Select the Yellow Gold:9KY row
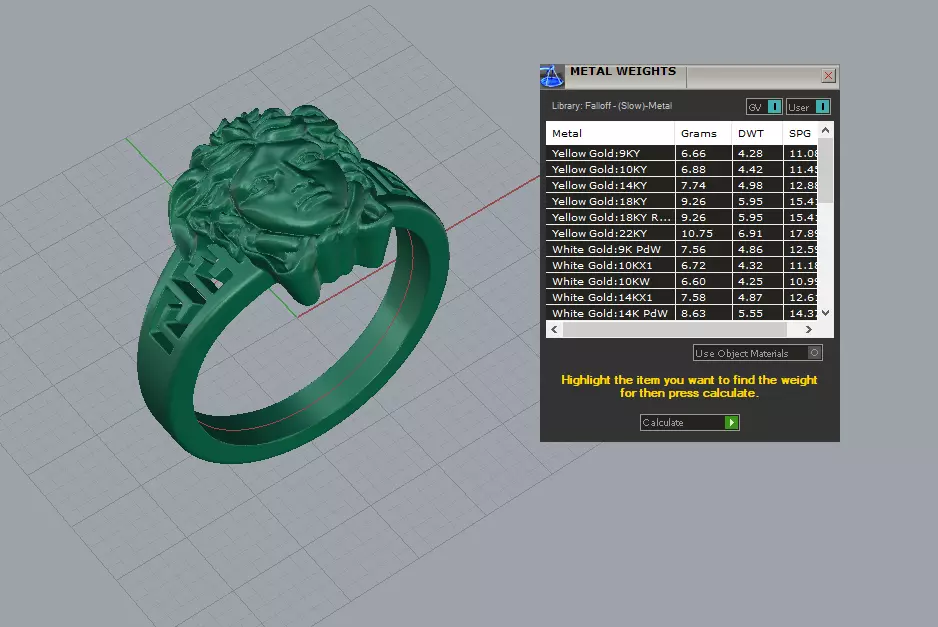 coord(681,153)
